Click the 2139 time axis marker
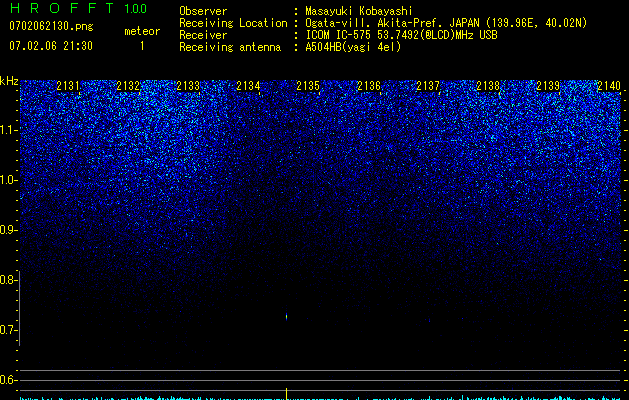The image size is (629, 400). pos(548,86)
